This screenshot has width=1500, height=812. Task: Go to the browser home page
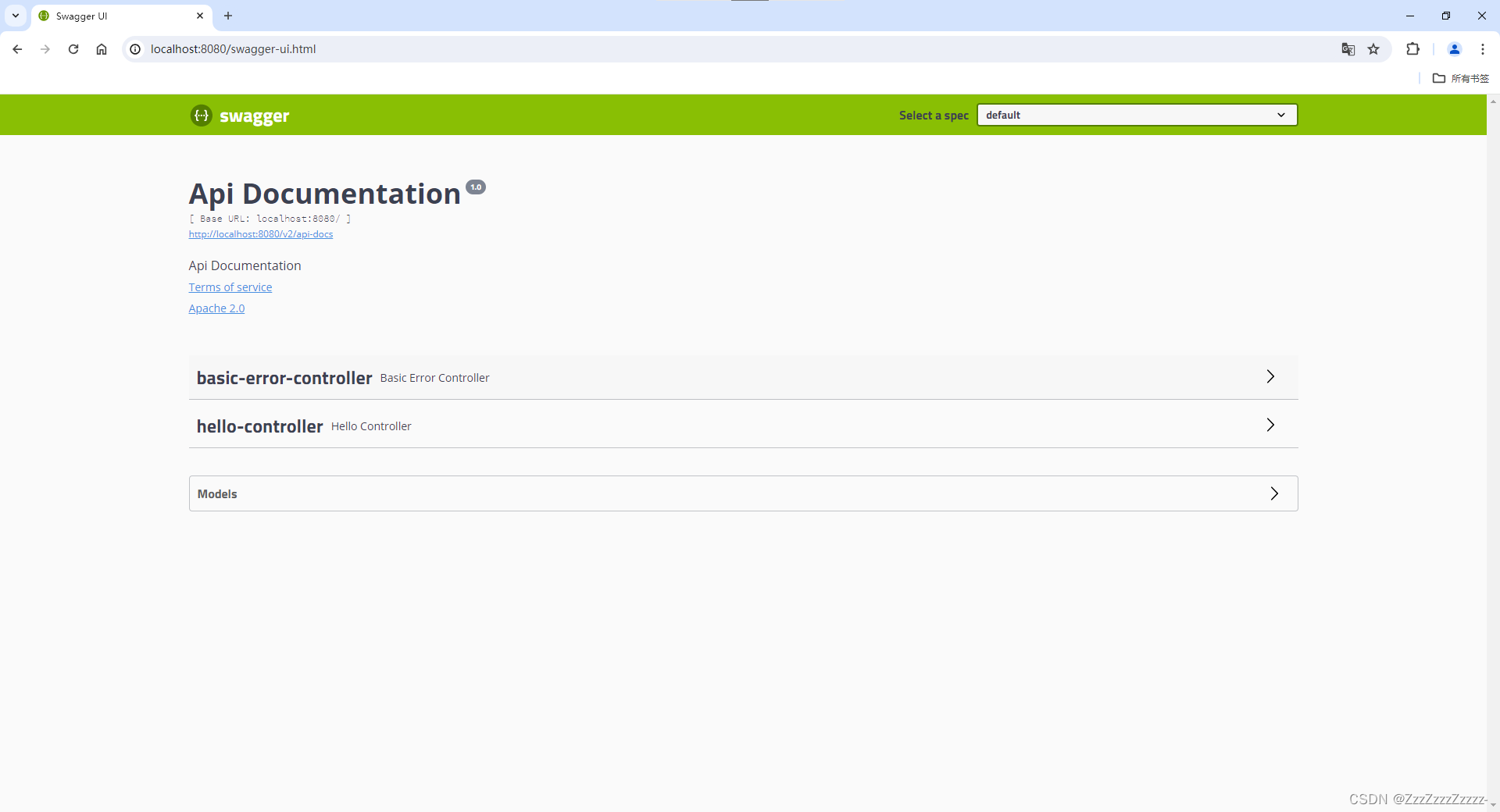[102, 49]
